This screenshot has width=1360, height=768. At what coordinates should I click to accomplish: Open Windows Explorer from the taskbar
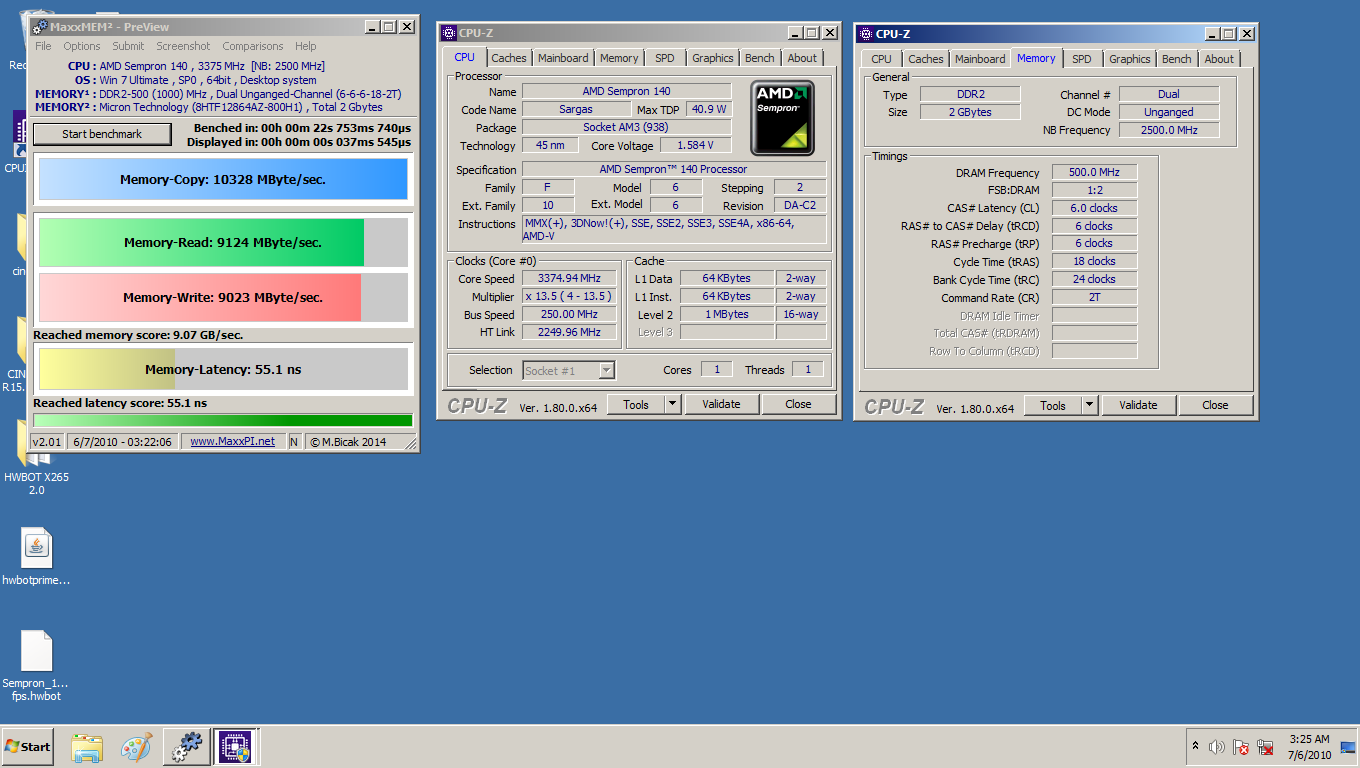point(87,747)
